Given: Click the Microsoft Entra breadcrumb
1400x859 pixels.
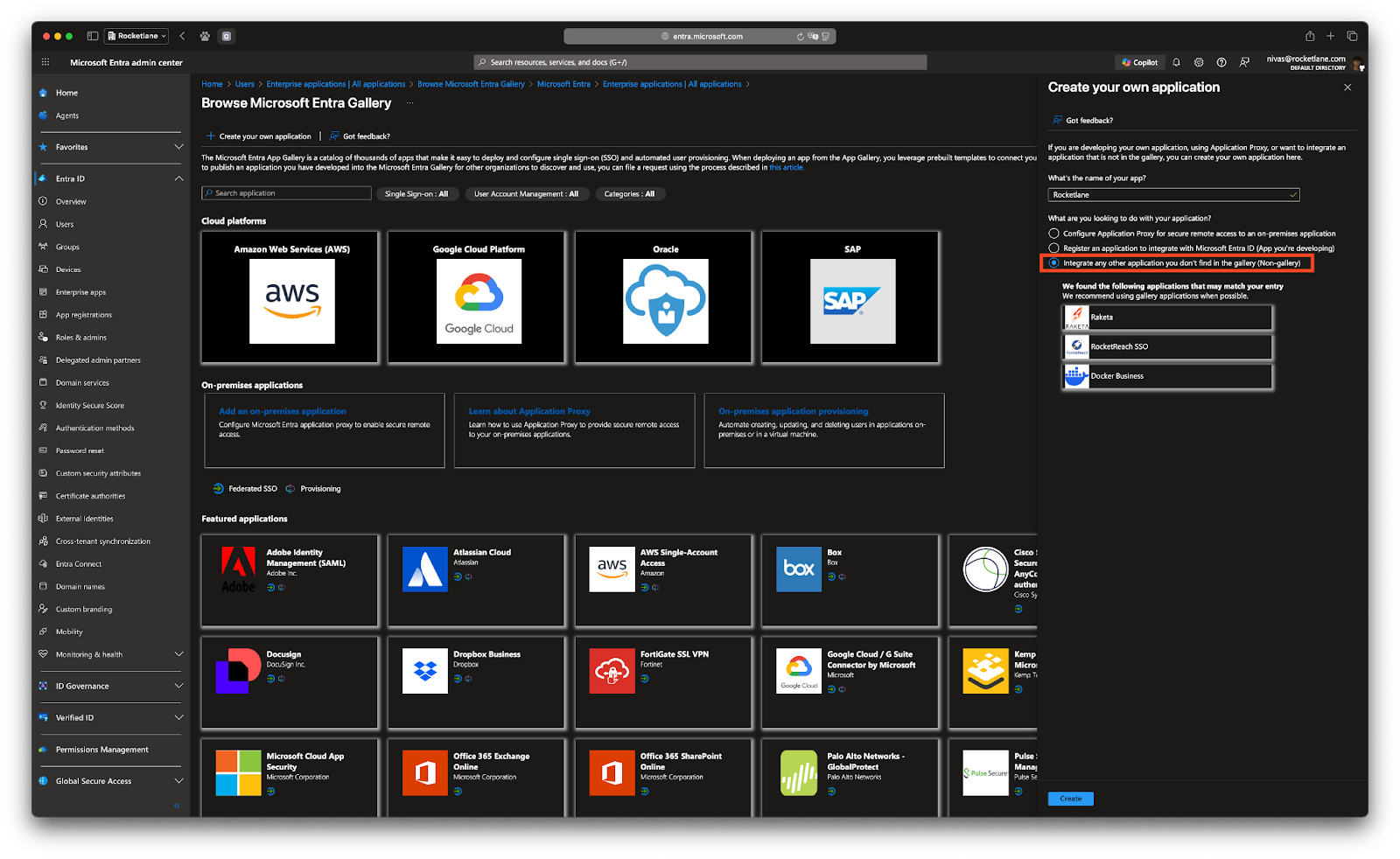Looking at the screenshot, I should click(563, 84).
